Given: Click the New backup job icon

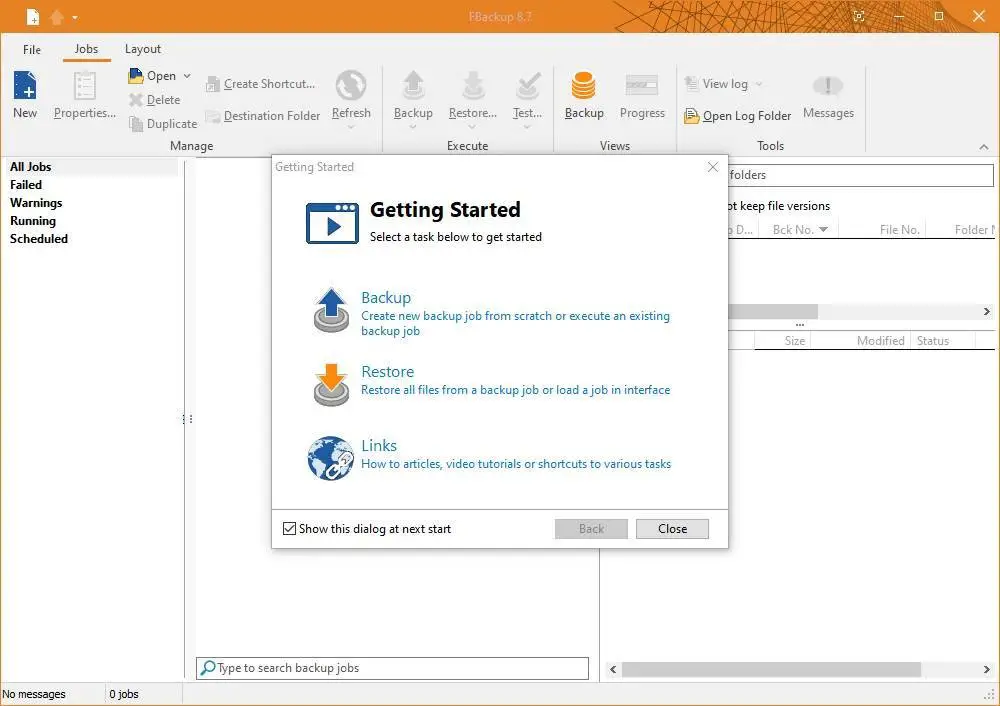Looking at the screenshot, I should pos(26,85).
